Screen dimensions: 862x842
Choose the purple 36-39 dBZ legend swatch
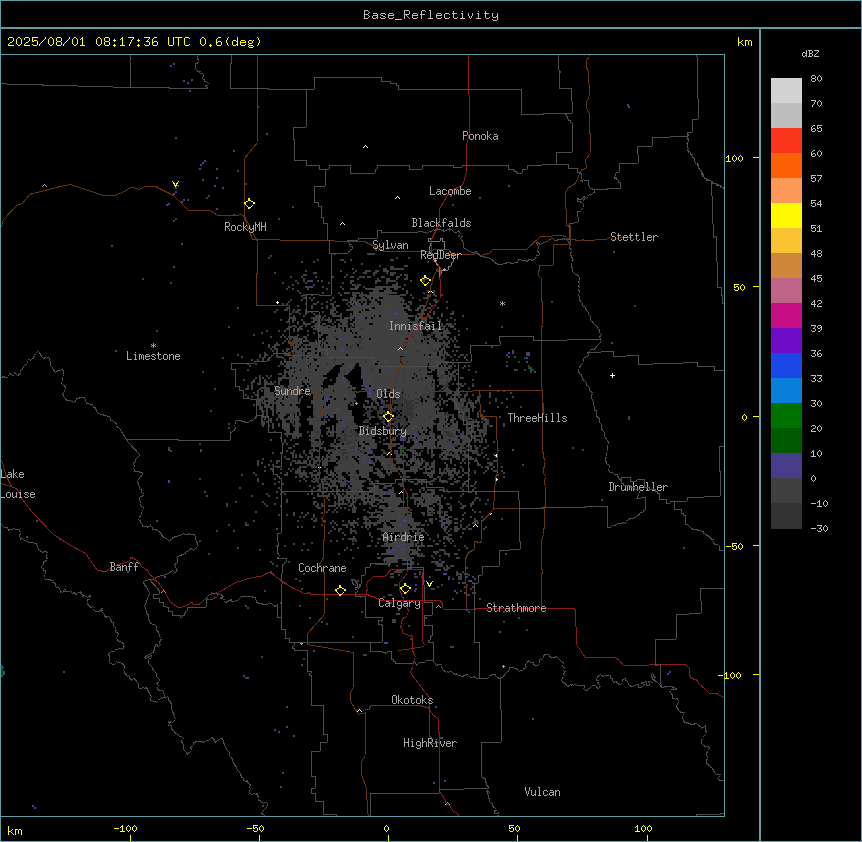click(x=786, y=340)
